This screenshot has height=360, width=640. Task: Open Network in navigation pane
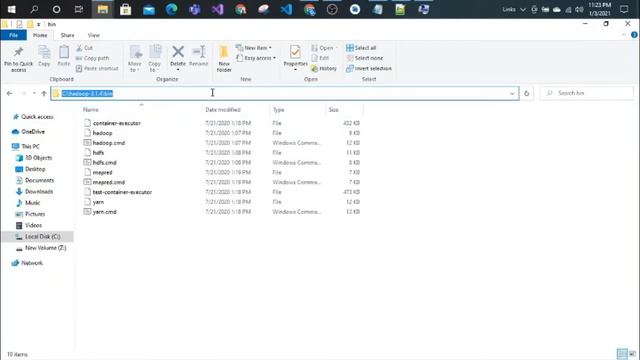pyautogui.click(x=32, y=263)
